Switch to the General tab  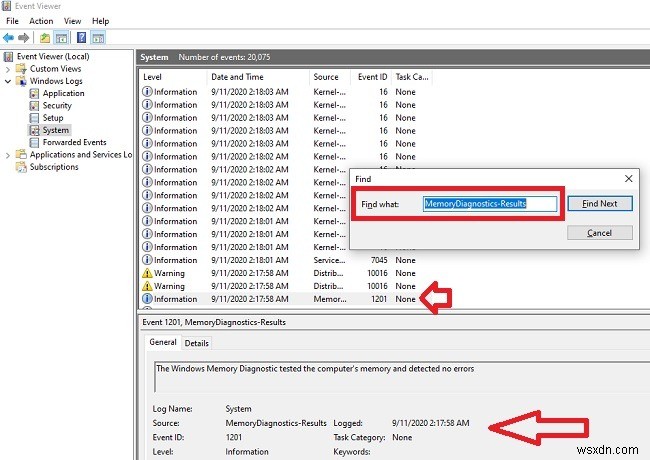pos(163,342)
